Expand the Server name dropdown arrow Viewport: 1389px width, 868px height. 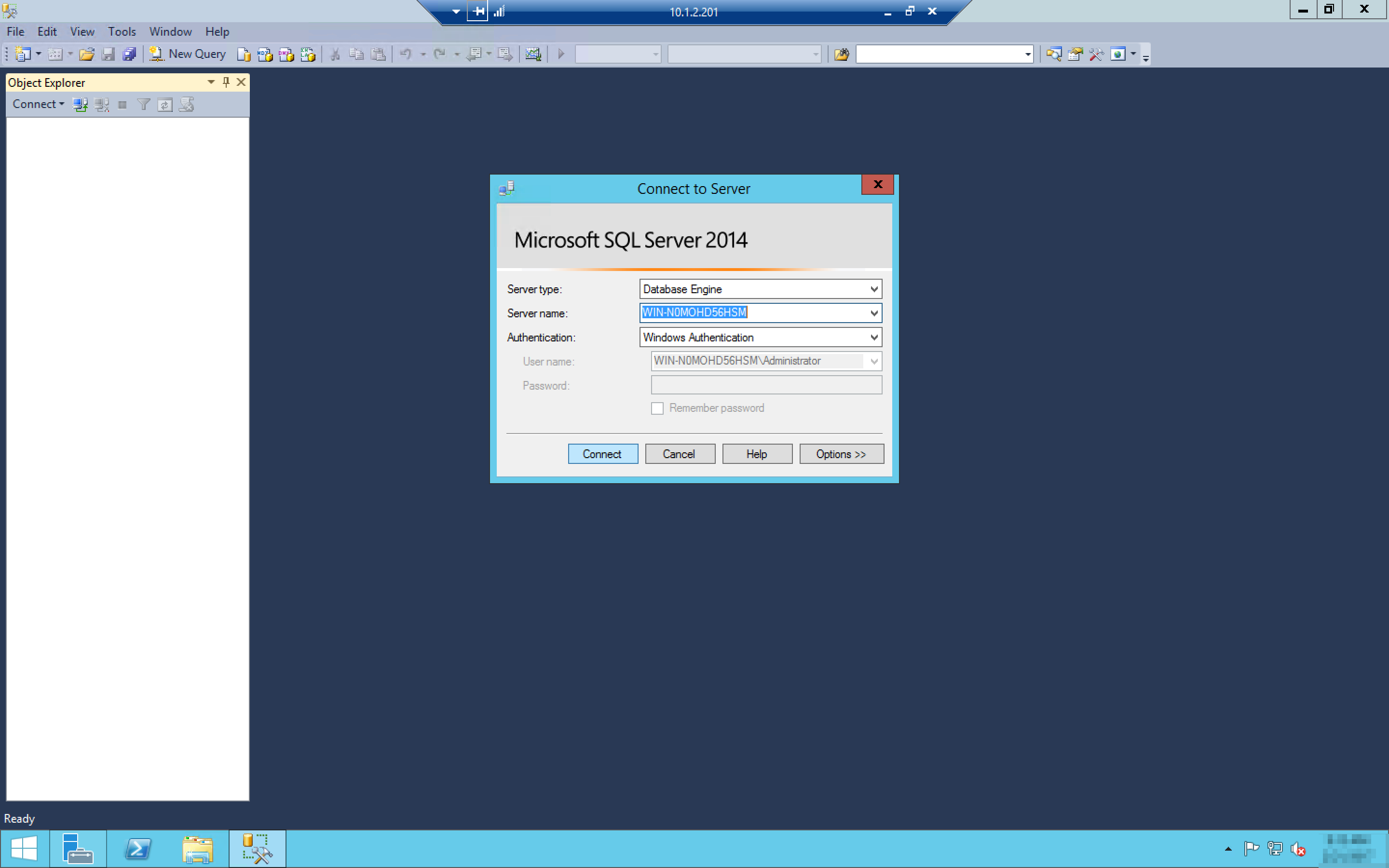click(873, 313)
